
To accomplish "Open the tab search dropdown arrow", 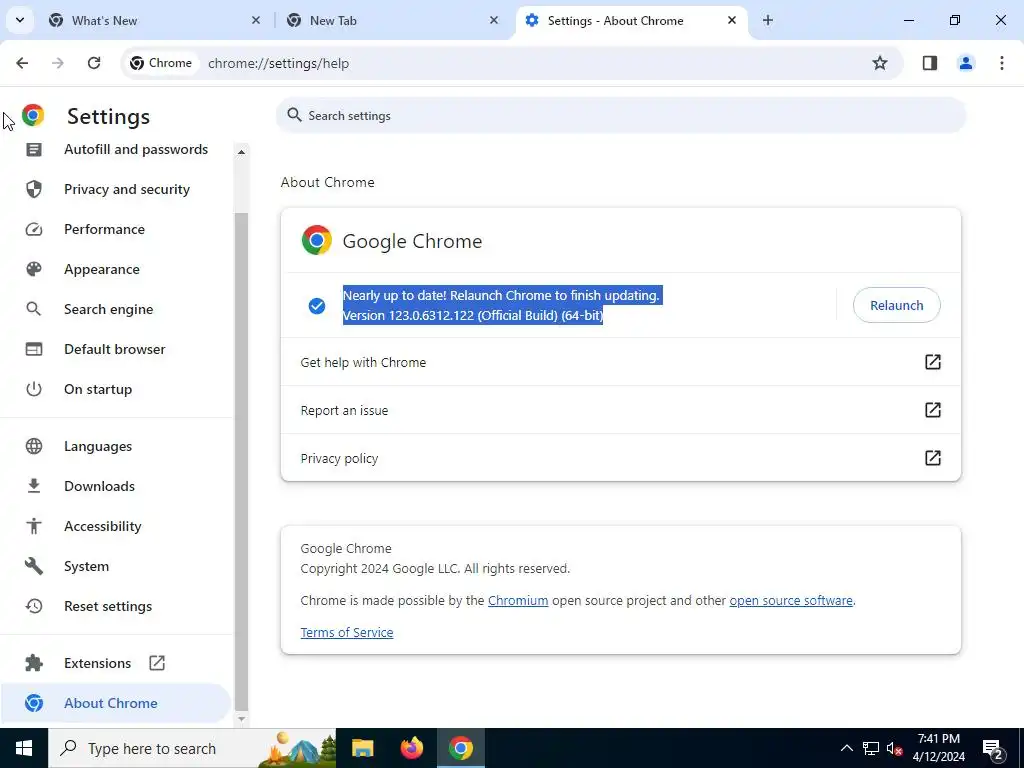I will click(x=20, y=20).
